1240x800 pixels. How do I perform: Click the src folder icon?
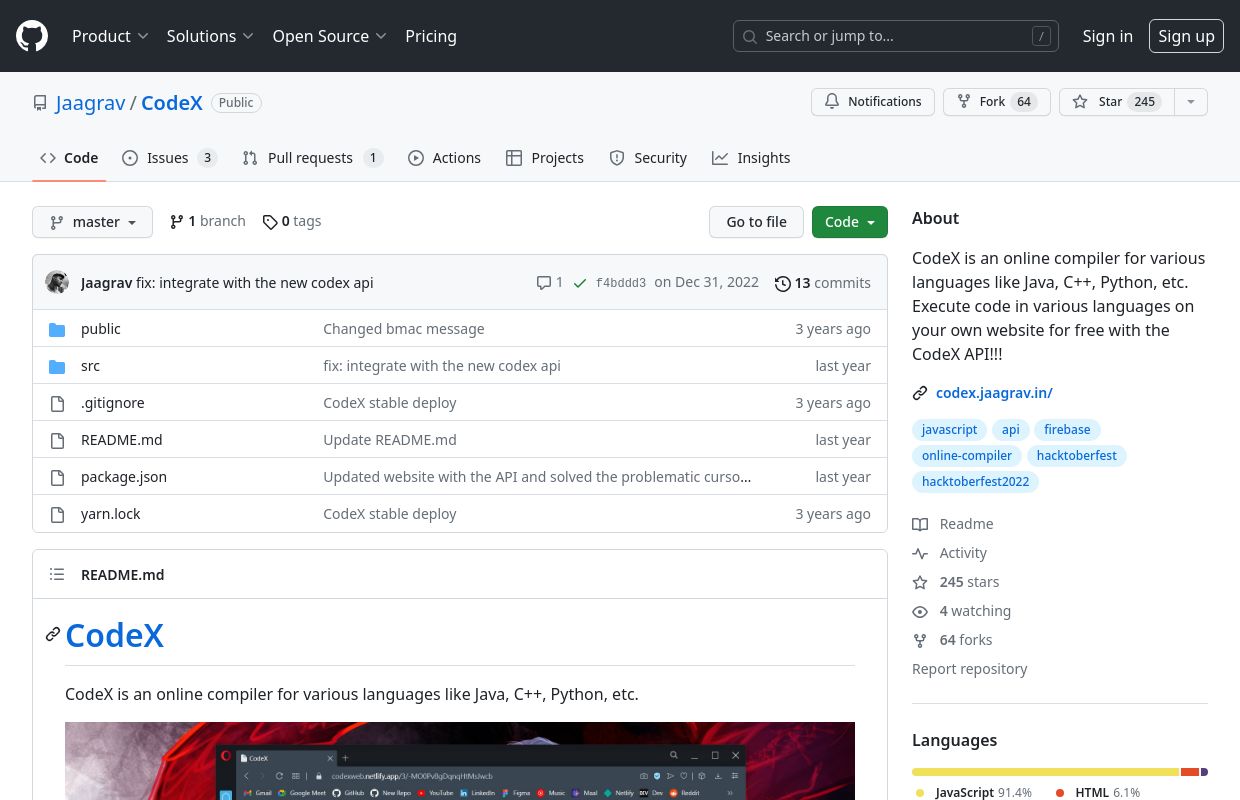(57, 366)
